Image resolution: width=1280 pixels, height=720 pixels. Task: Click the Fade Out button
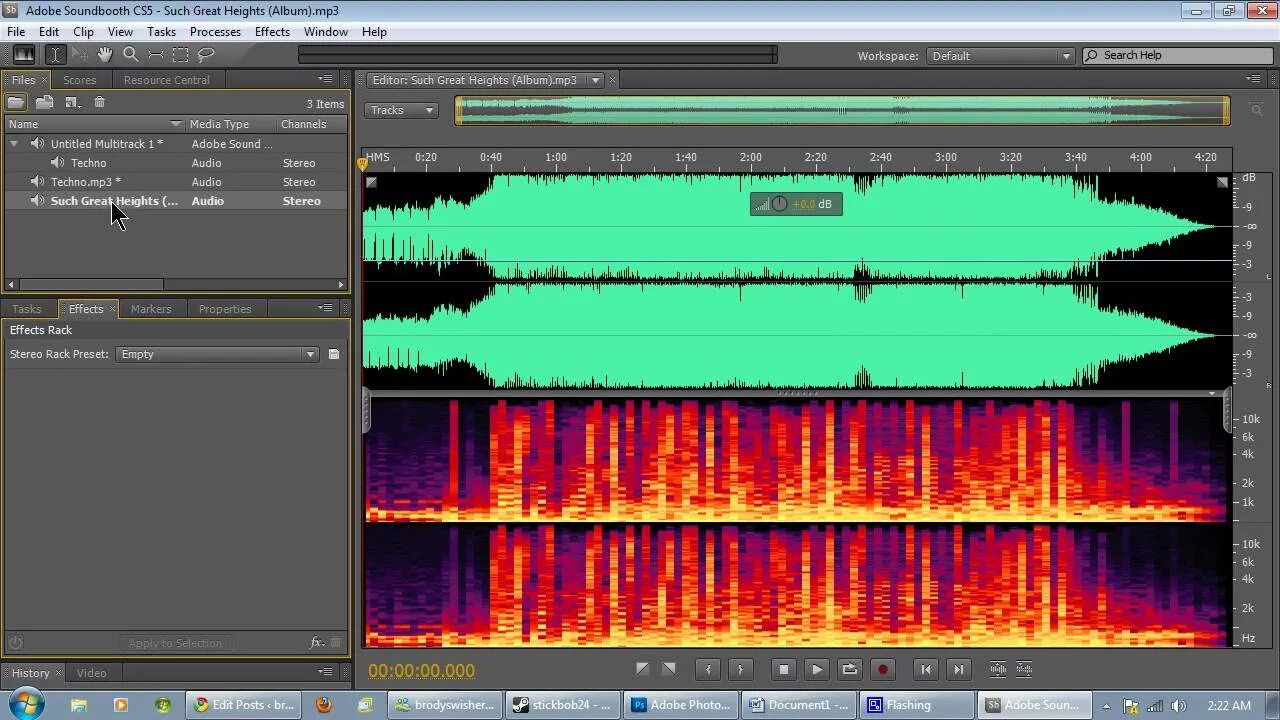point(669,669)
